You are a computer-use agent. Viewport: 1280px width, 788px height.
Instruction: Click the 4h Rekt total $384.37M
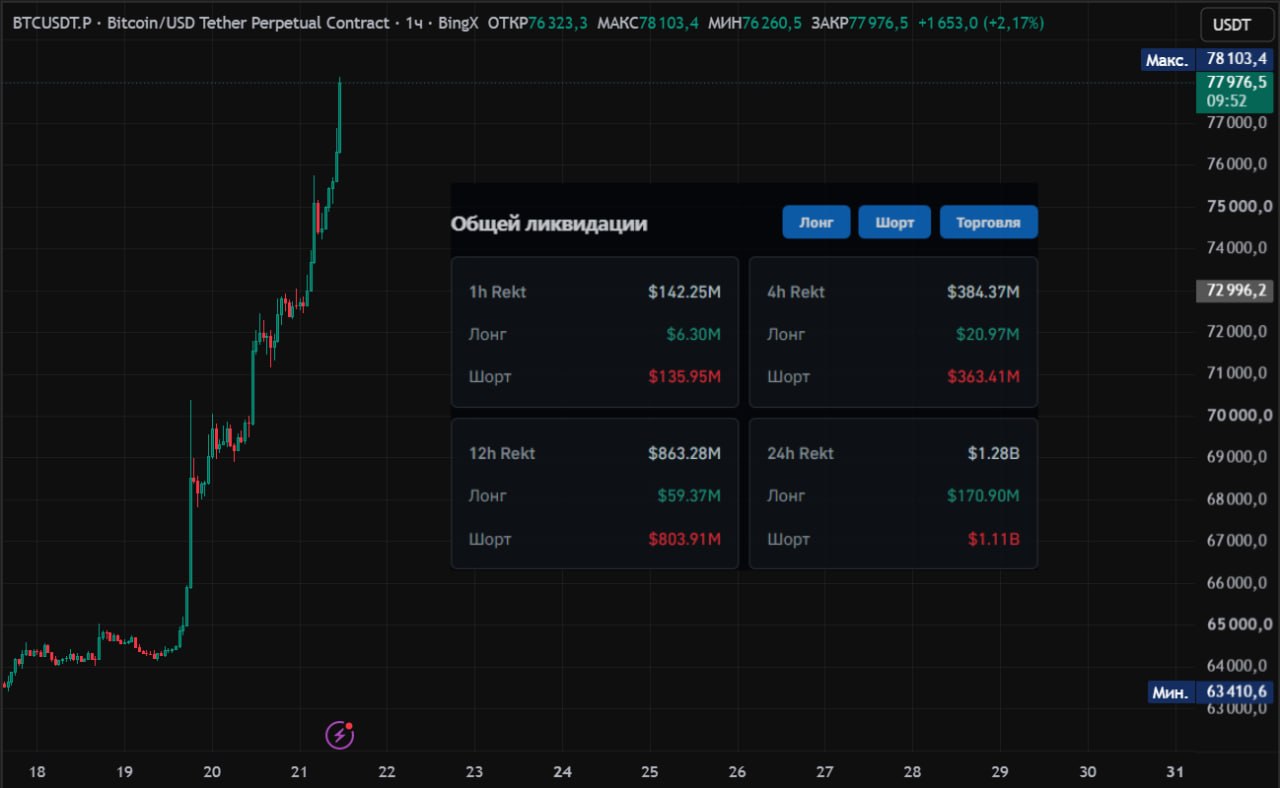(x=984, y=292)
